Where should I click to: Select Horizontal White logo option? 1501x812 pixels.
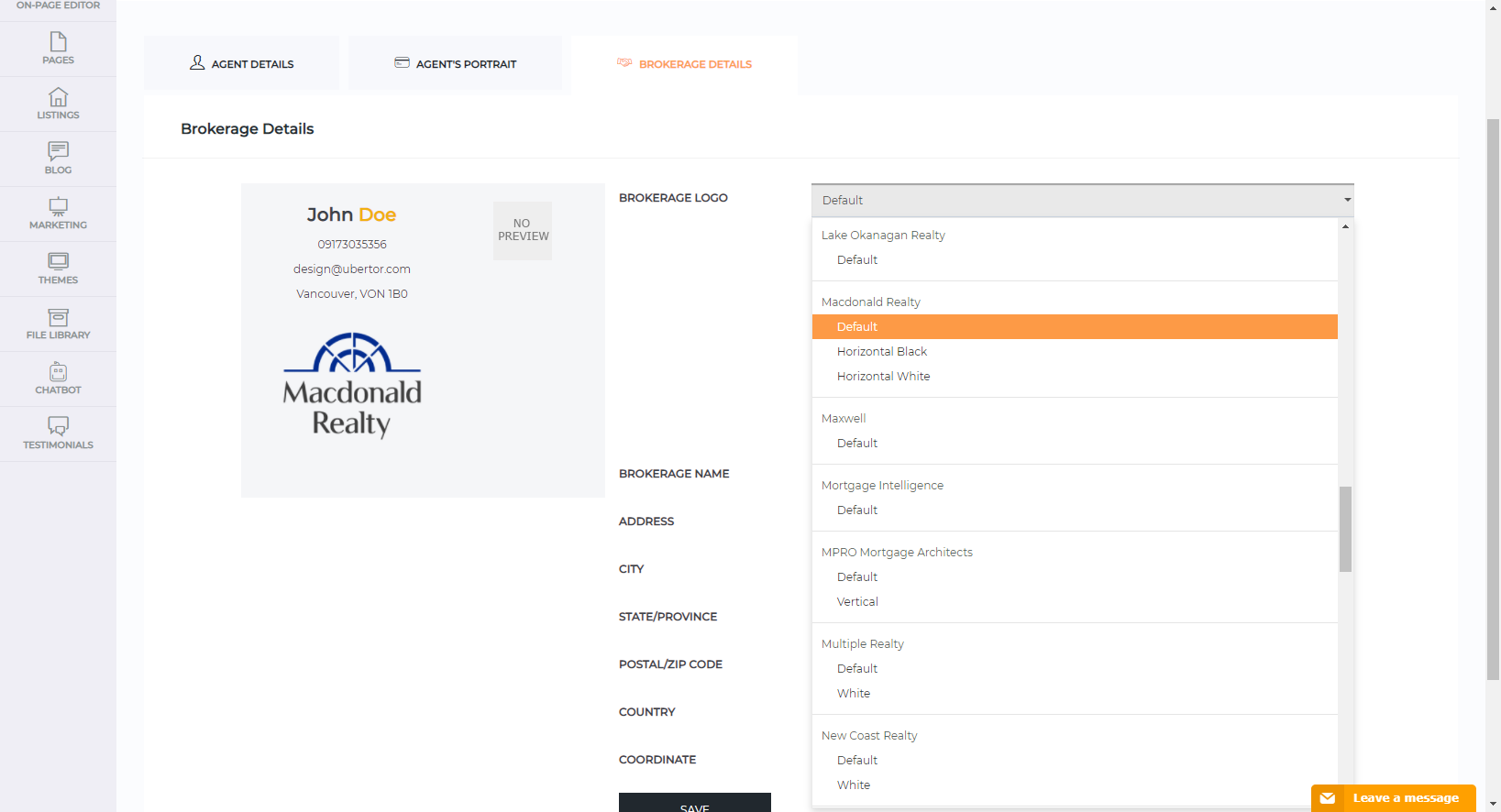coord(1075,377)
